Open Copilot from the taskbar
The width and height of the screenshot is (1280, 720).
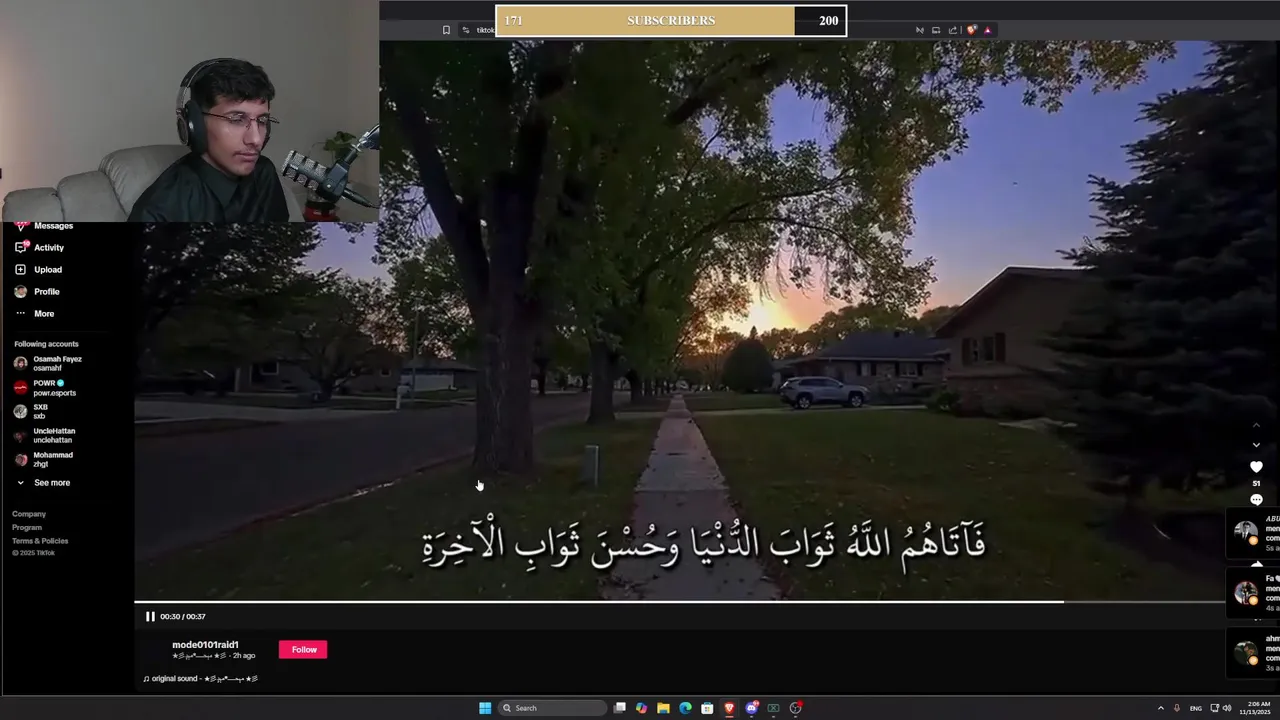click(641, 708)
